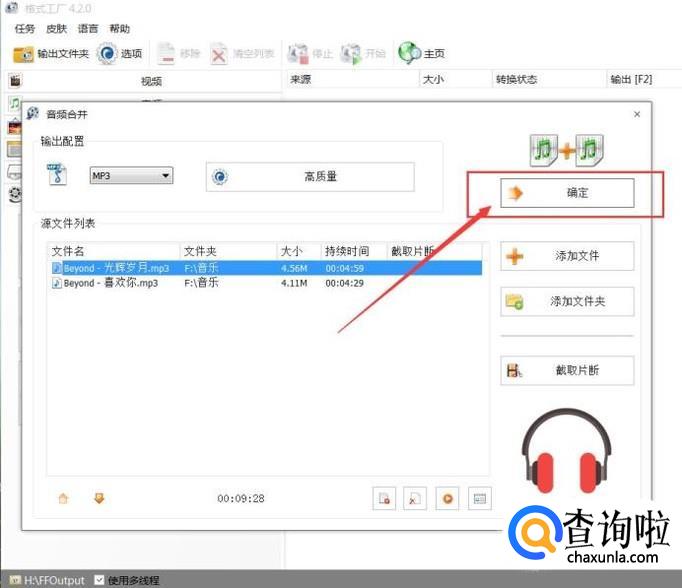
Task: Click the 清空列表 toolbar button
Action: (x=242, y=54)
